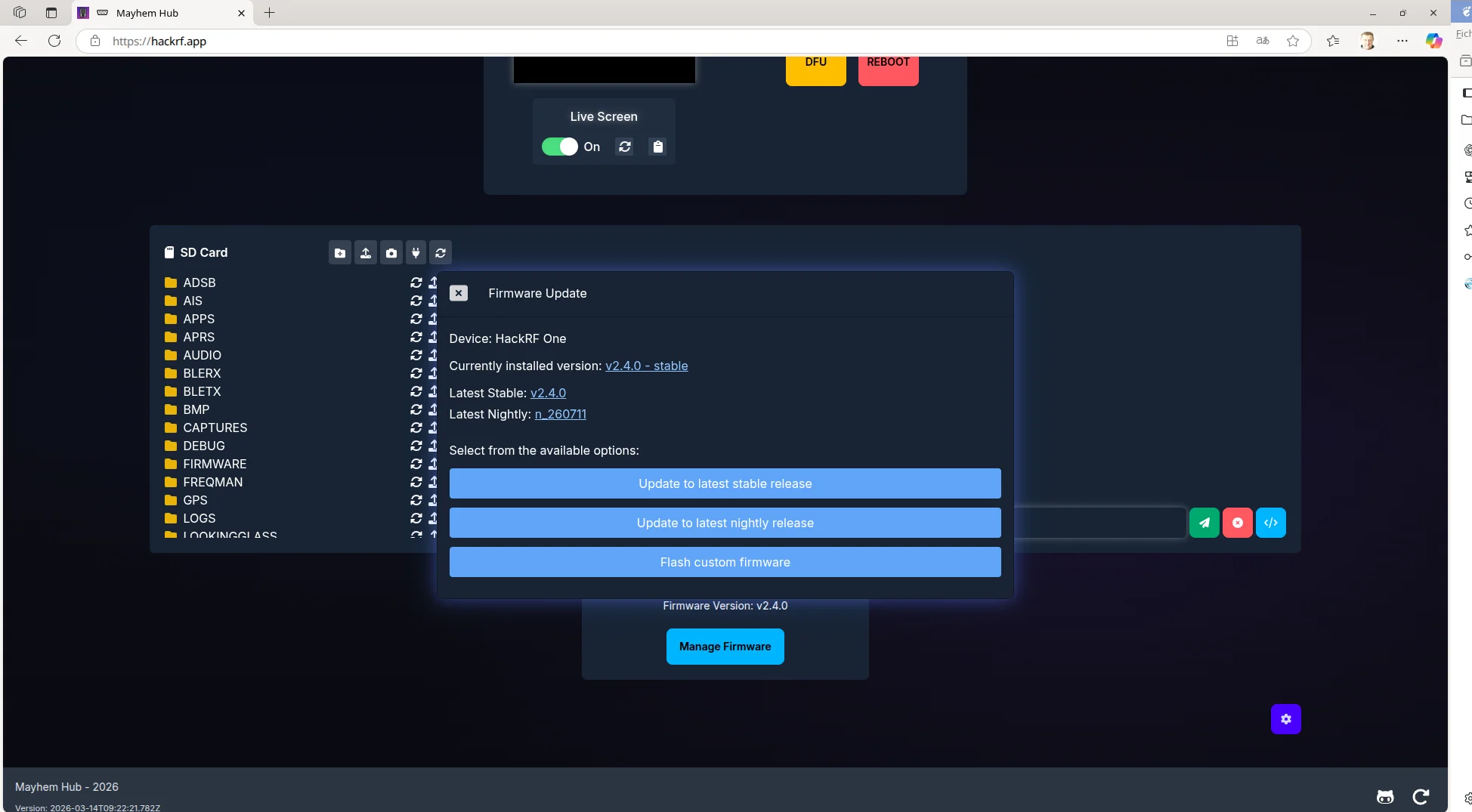
Task: Click the red REBOOT button
Action: (888, 69)
